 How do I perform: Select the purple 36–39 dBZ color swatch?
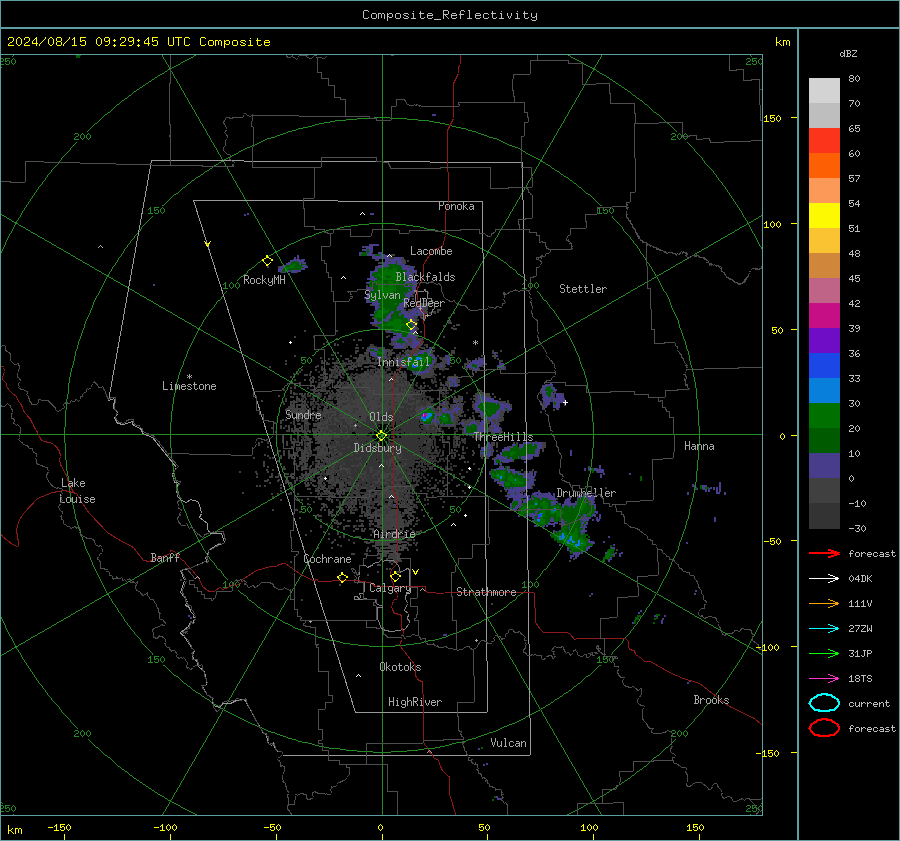[x=824, y=341]
